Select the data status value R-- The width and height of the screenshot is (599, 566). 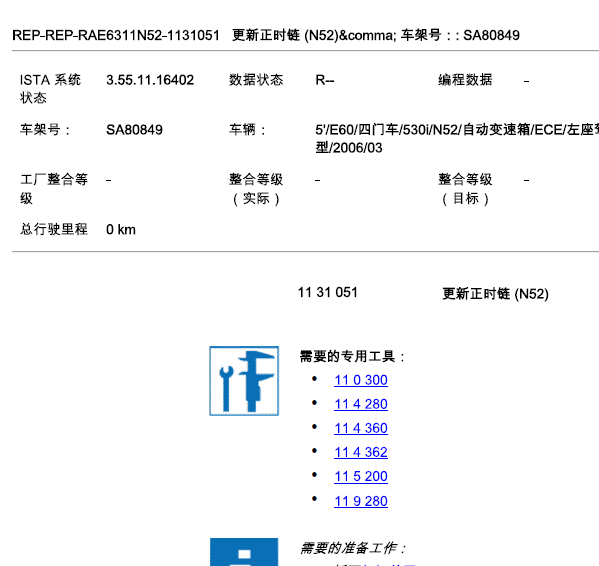[325, 80]
